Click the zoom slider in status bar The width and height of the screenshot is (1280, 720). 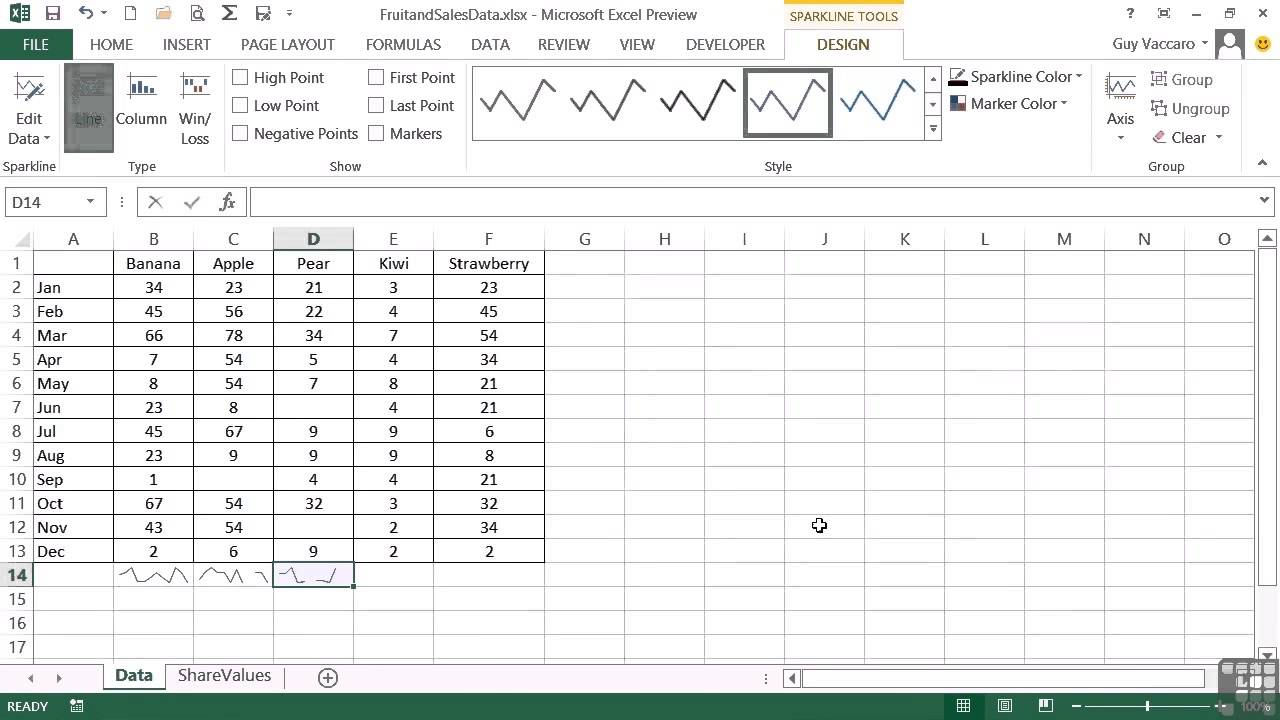tap(1147, 706)
